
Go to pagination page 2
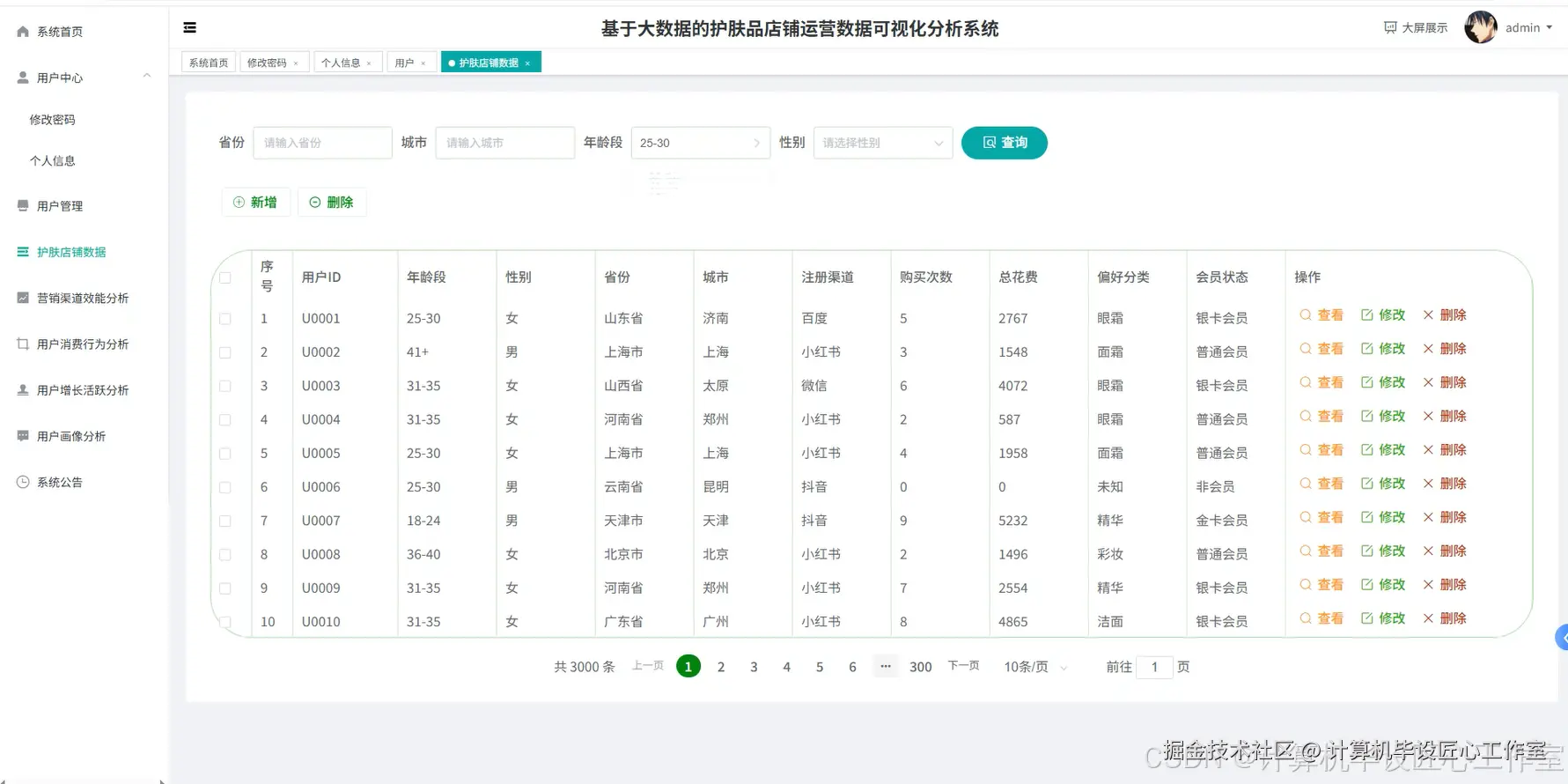point(721,667)
